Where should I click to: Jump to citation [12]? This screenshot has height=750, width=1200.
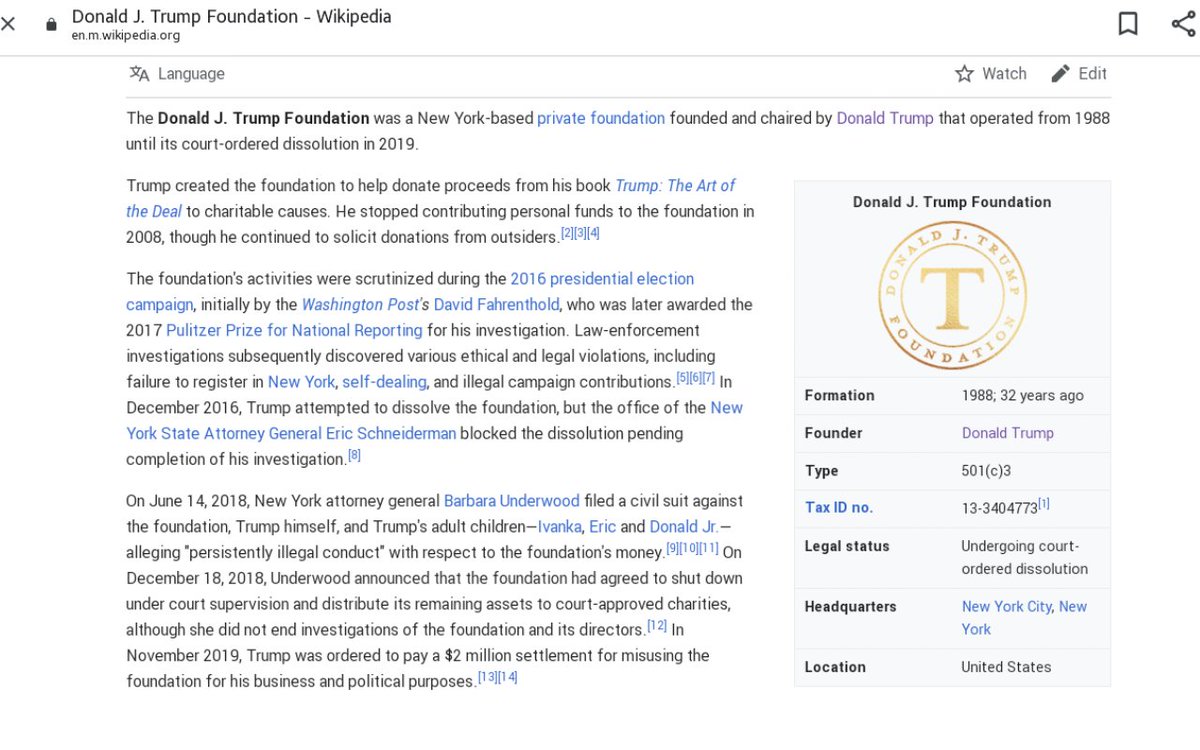657,626
